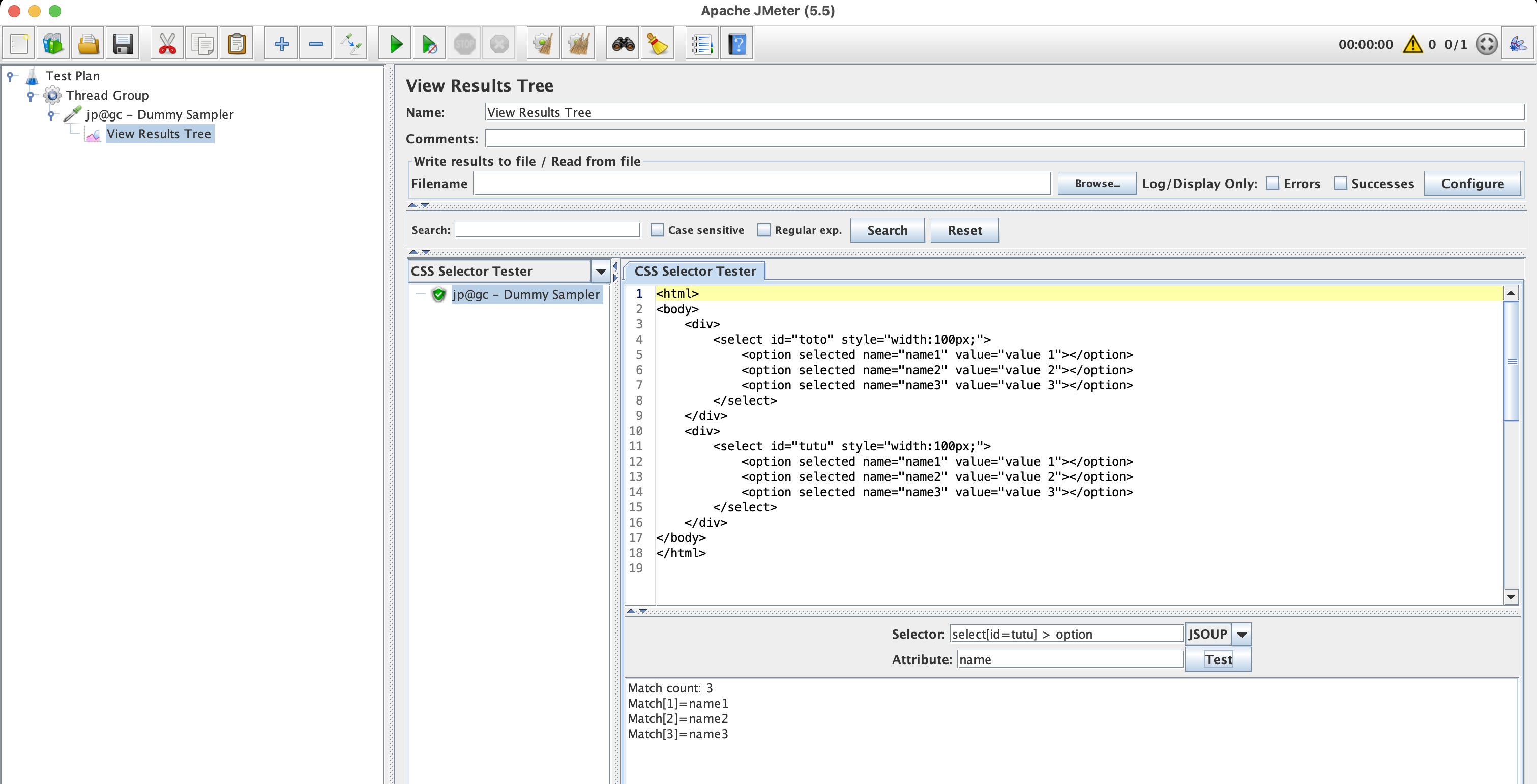Click the Test button
This screenshot has width=1537, height=784.
pyautogui.click(x=1220, y=659)
